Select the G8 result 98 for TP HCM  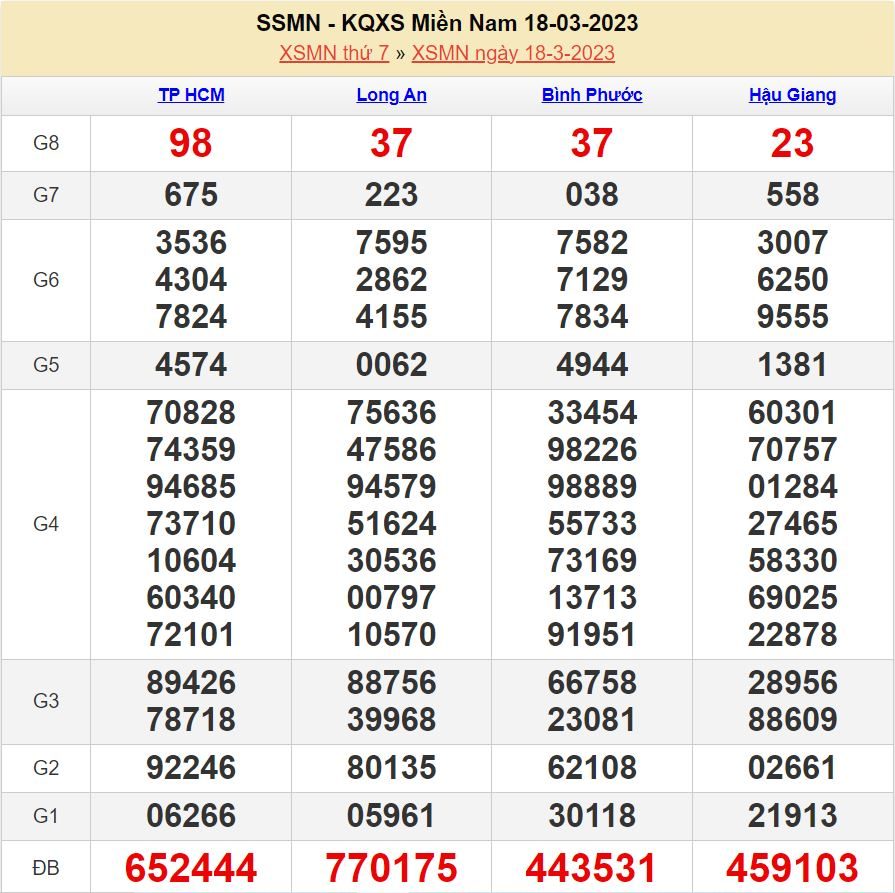[191, 143]
